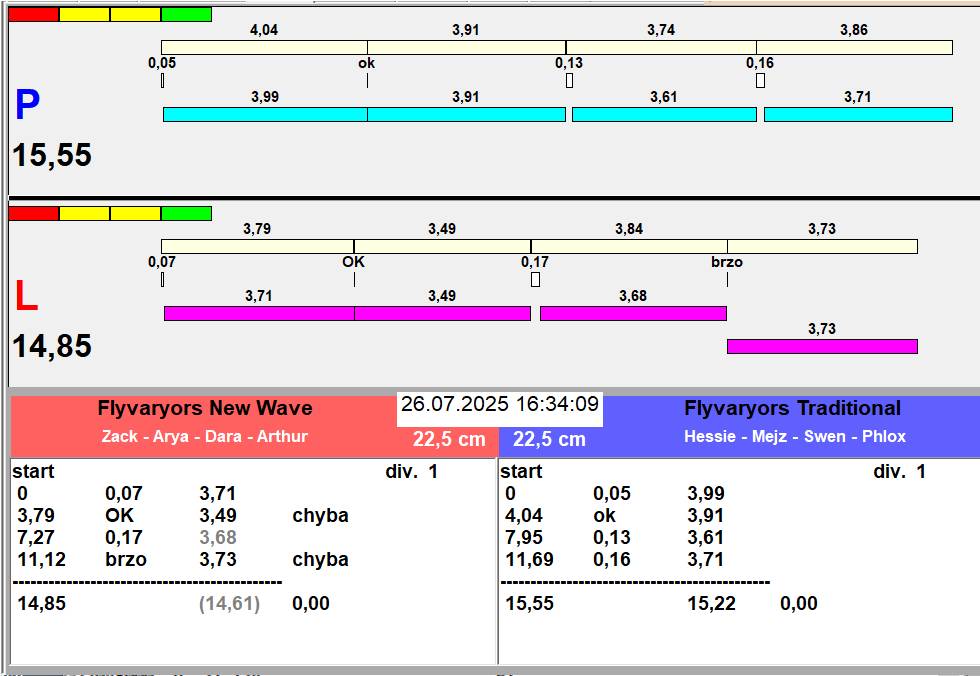Click the 'brzo' entry in left results table
This screenshot has height=676, width=980.
click(x=125, y=560)
